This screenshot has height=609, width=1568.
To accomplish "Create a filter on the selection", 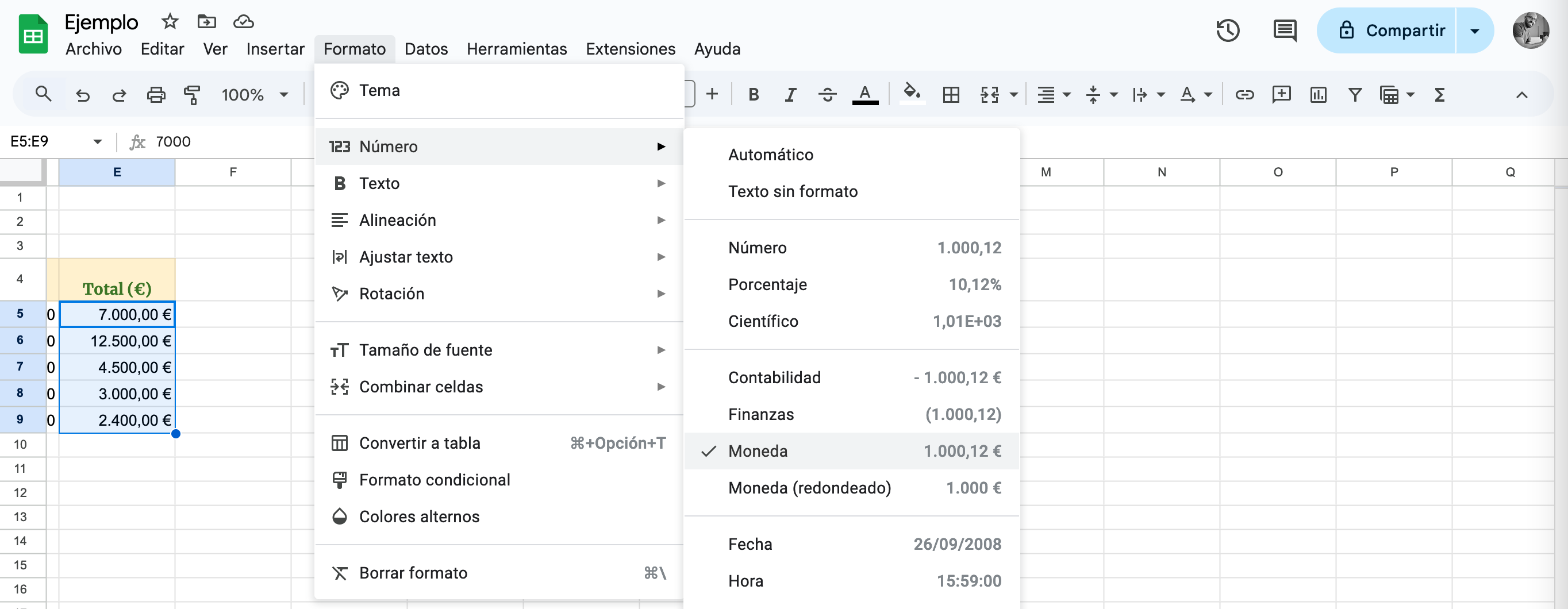I will coord(1354,94).
